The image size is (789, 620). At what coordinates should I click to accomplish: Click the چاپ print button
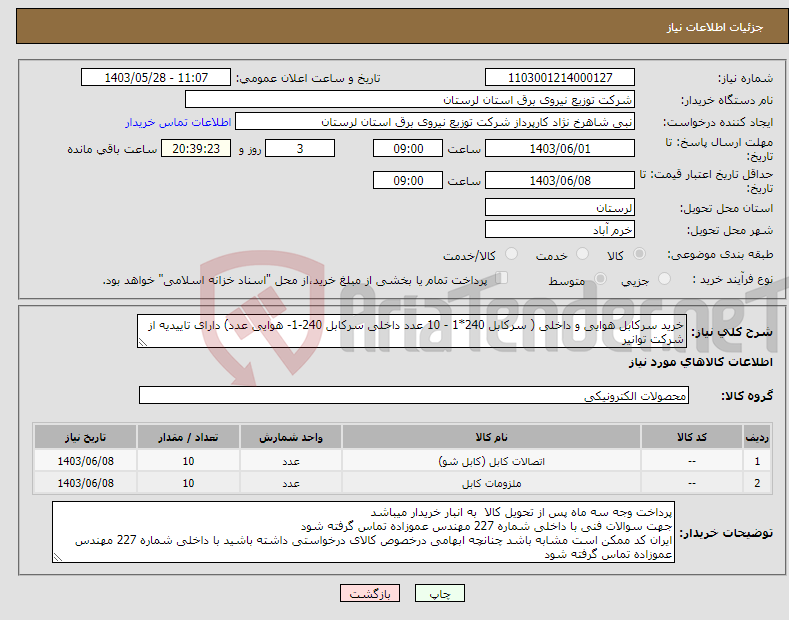point(439,594)
